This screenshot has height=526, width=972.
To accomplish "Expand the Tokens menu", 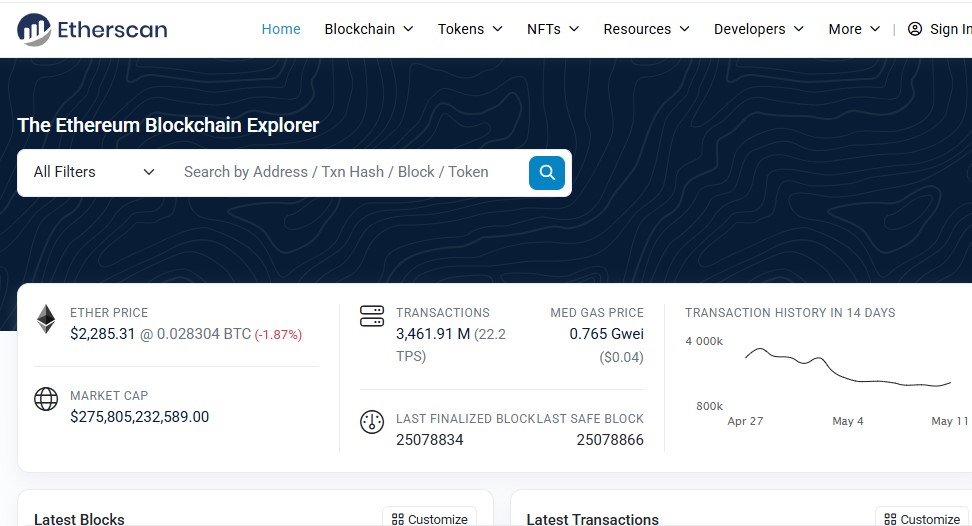I will click(470, 29).
